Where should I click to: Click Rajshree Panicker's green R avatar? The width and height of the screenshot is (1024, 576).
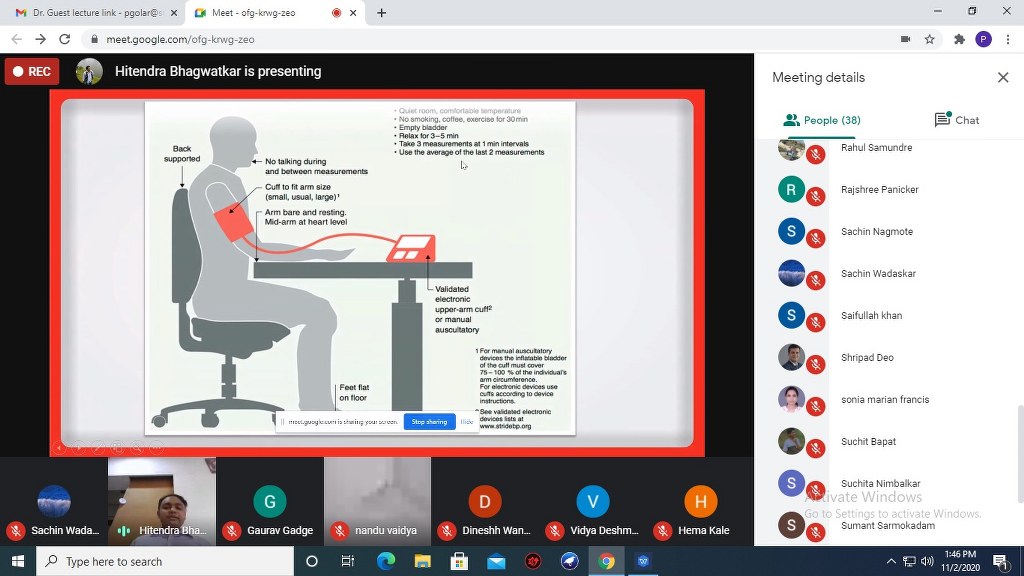pos(791,189)
